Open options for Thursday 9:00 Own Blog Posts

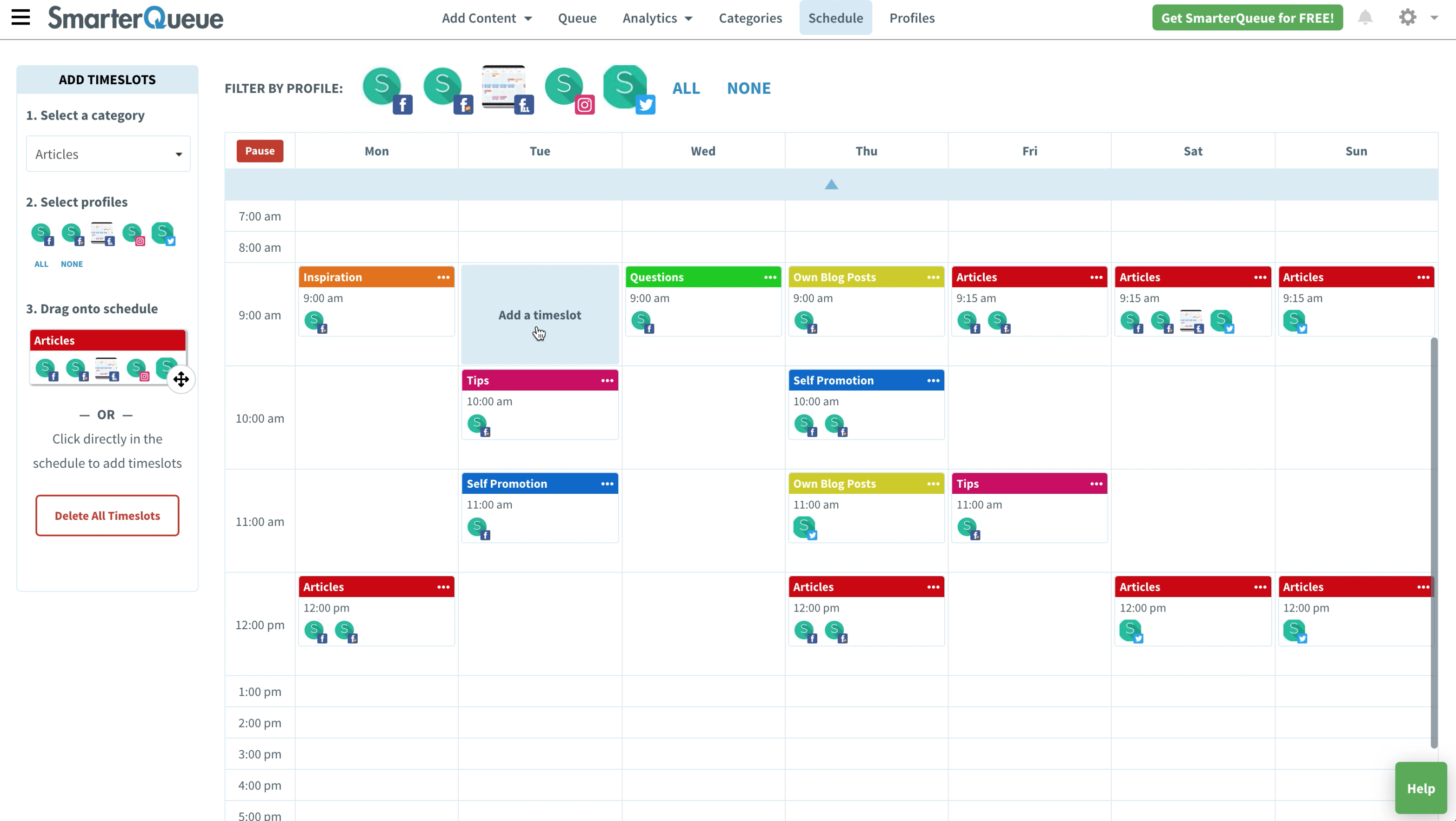(933, 277)
